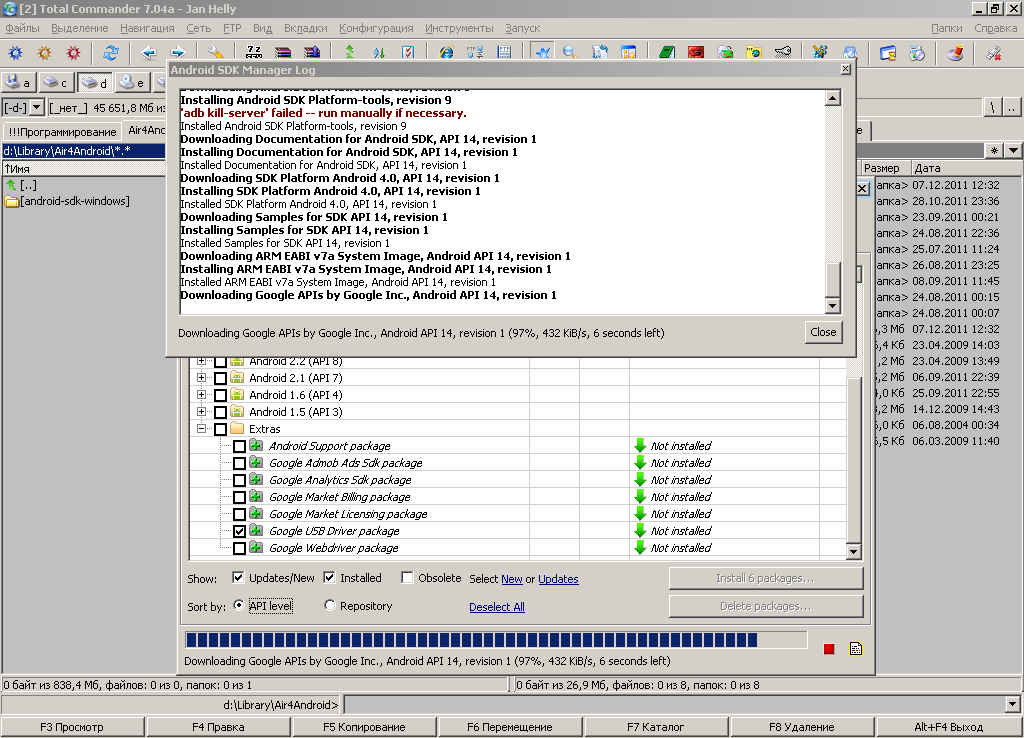This screenshot has width=1027, height=738.
Task: Click the Select Updates link
Action: click(558, 580)
